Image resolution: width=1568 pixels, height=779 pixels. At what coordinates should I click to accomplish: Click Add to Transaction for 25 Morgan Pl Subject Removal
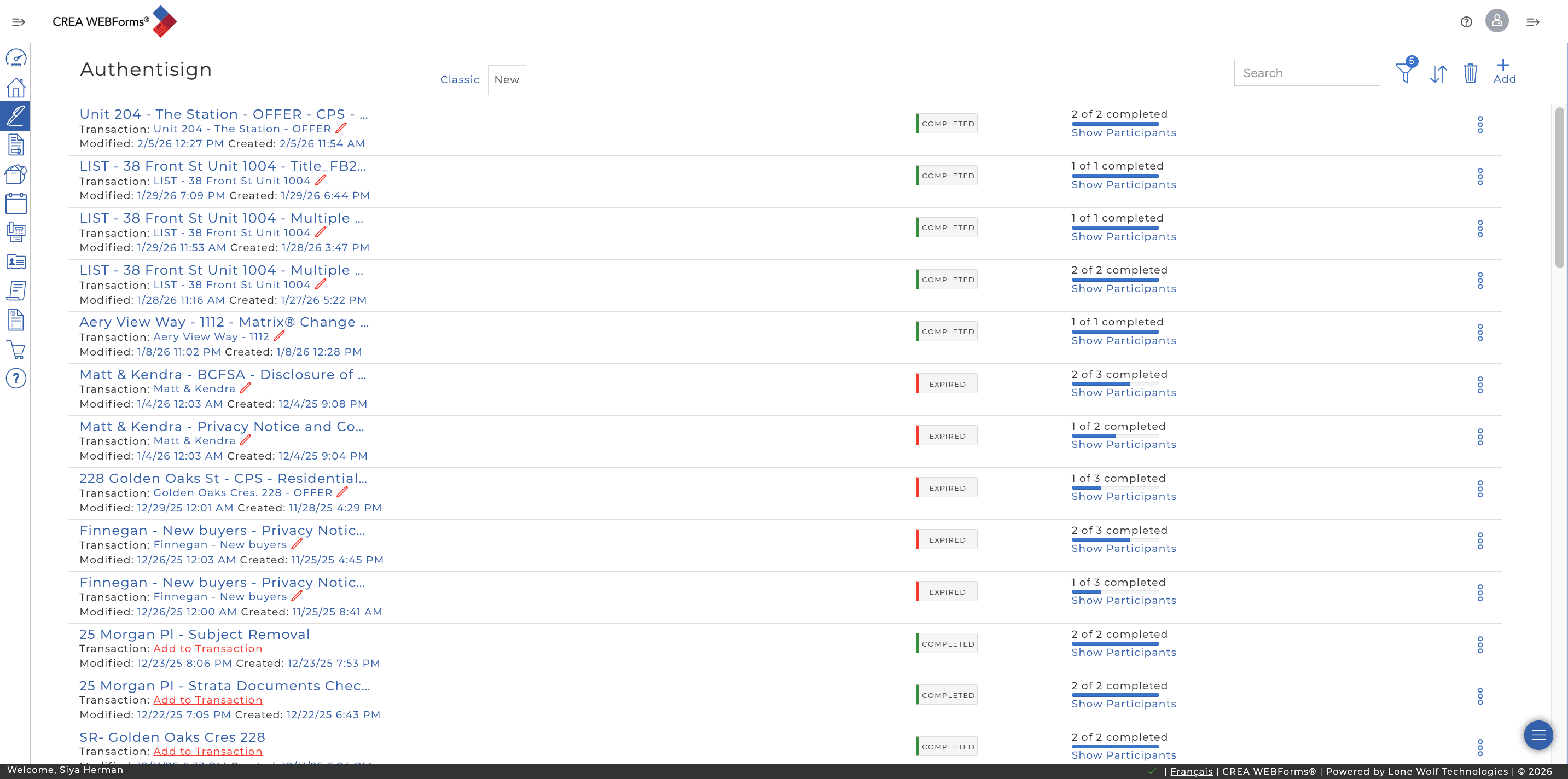click(x=207, y=648)
